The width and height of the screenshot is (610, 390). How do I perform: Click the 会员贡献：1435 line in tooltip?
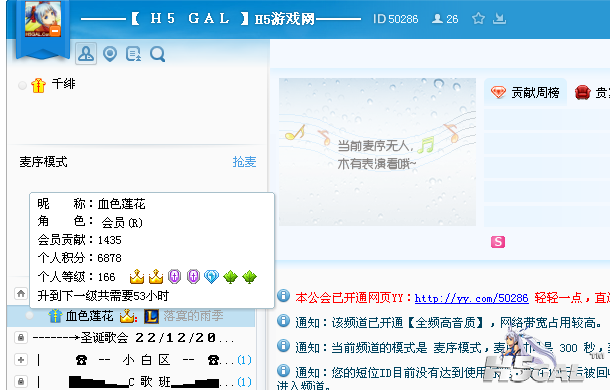pyautogui.click(x=79, y=240)
